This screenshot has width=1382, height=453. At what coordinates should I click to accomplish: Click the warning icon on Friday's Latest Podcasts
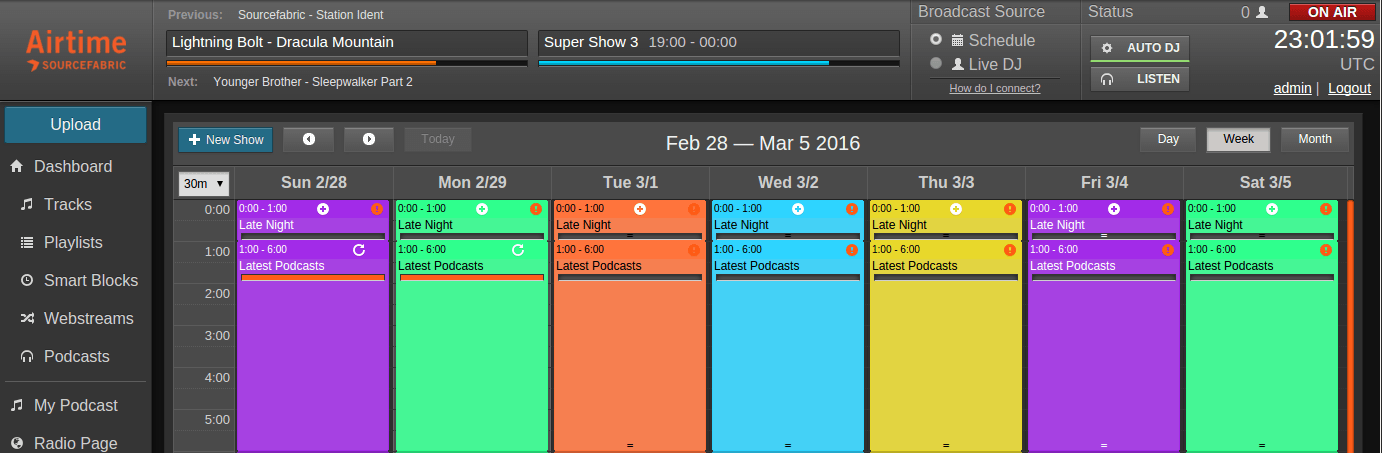click(1168, 250)
